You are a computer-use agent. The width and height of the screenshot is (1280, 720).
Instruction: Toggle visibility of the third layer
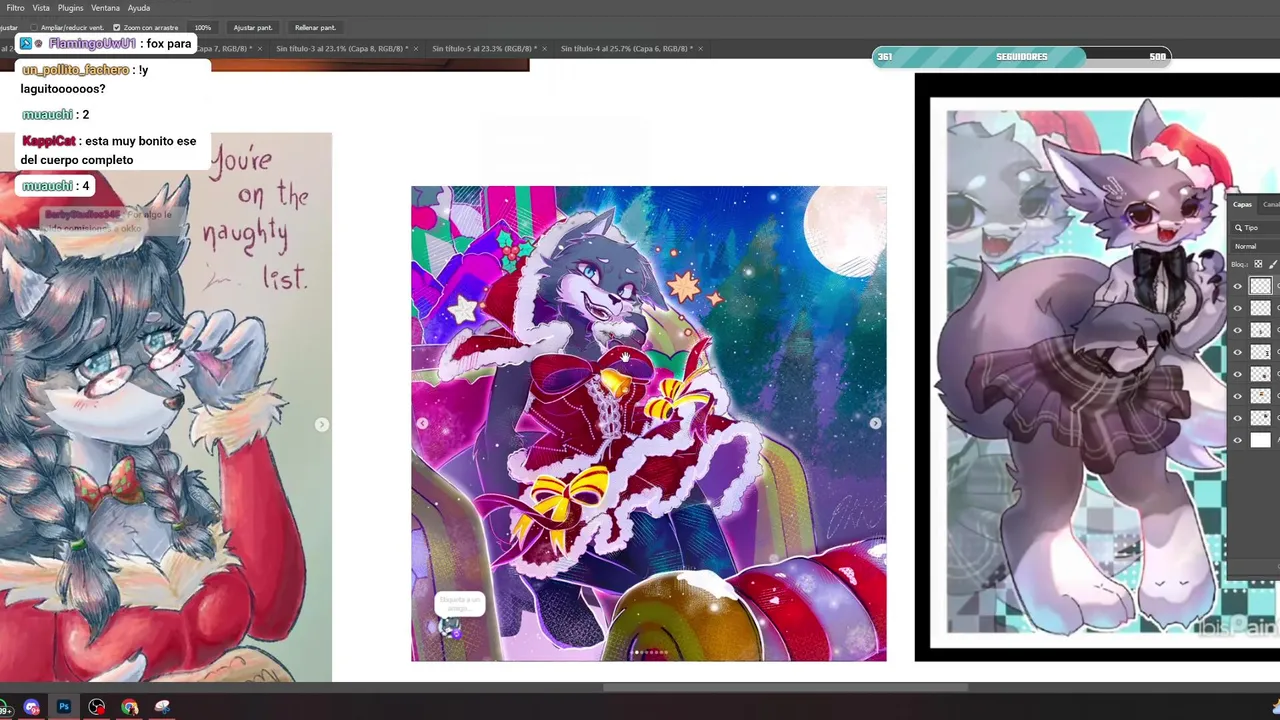[1238, 330]
